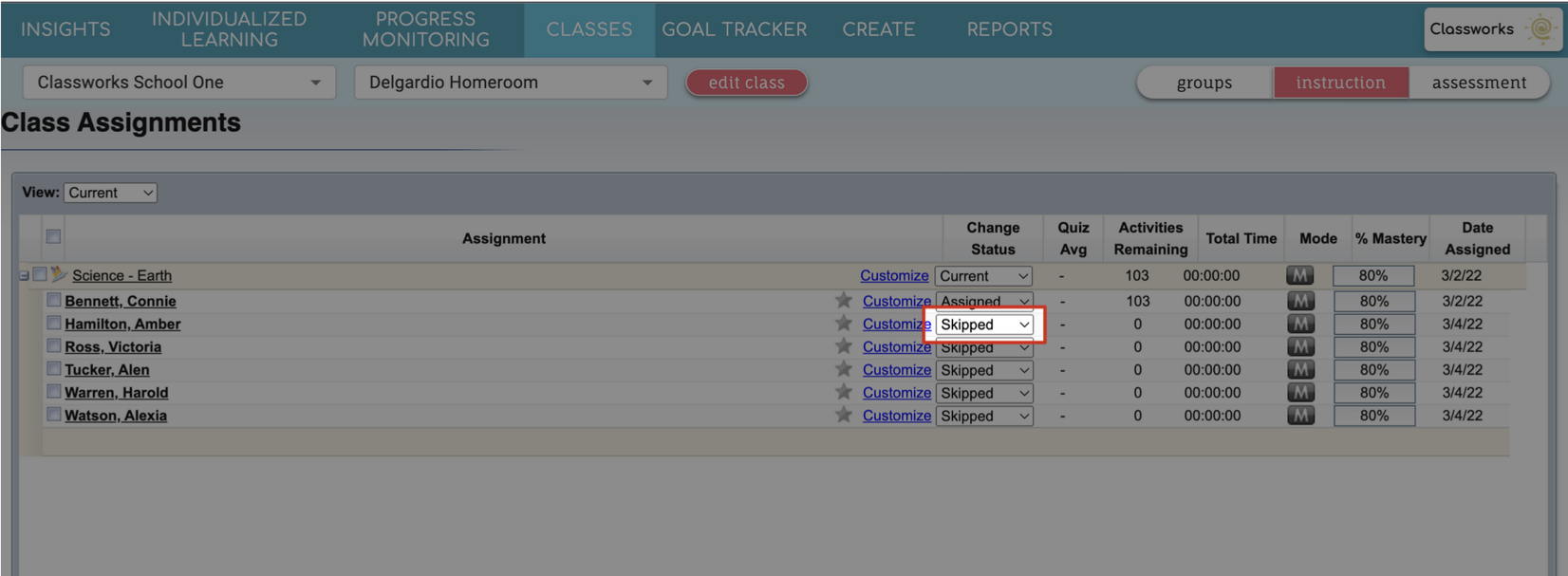Screen dimensions: 1568x576
Task: Collapse the Science - Earth assignment row
Action: point(25,276)
